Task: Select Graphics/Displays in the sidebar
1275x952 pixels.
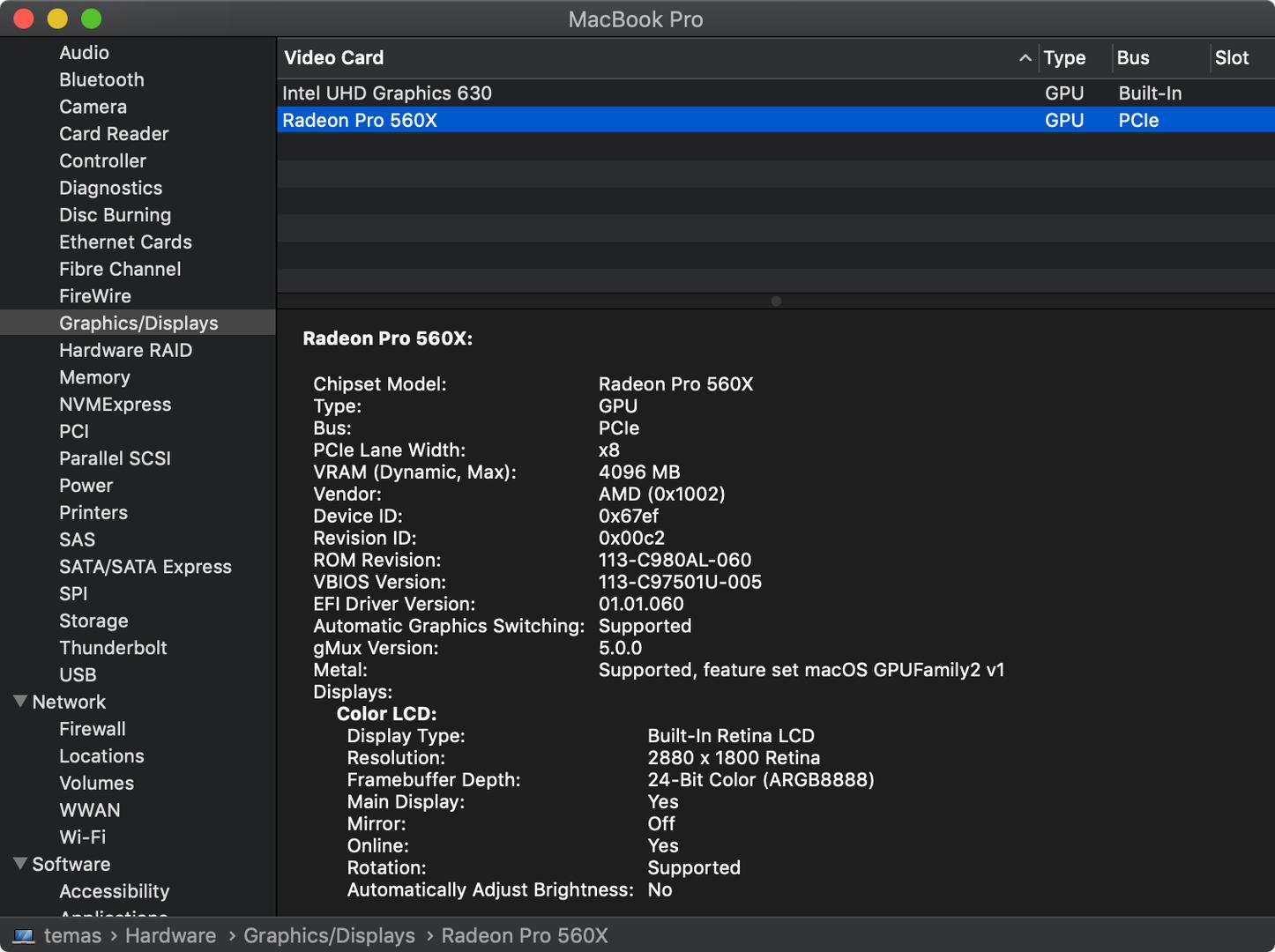Action: [138, 324]
